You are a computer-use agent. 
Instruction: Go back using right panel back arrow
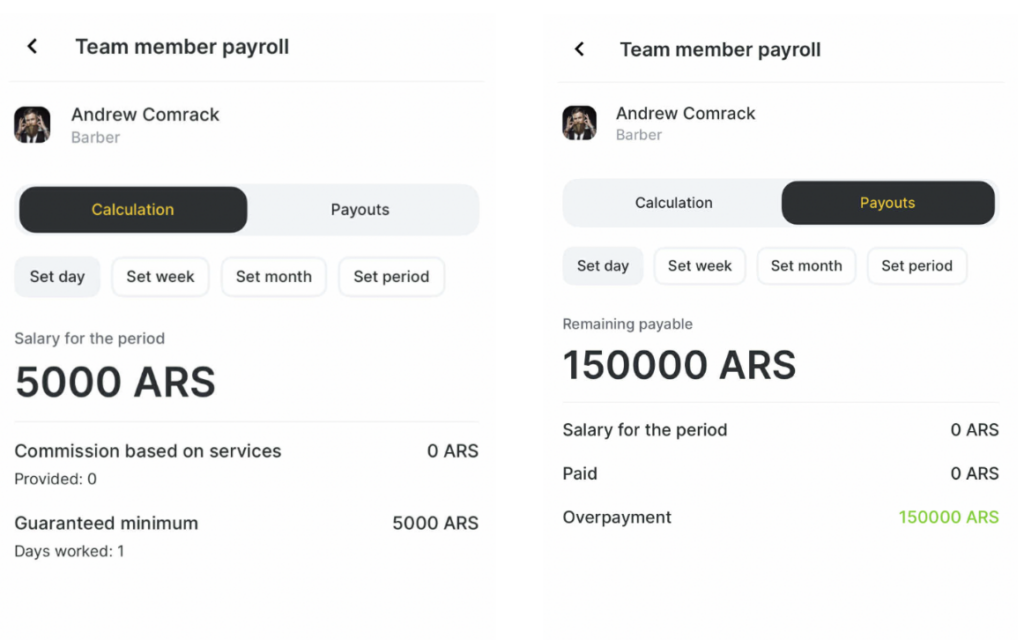(579, 49)
